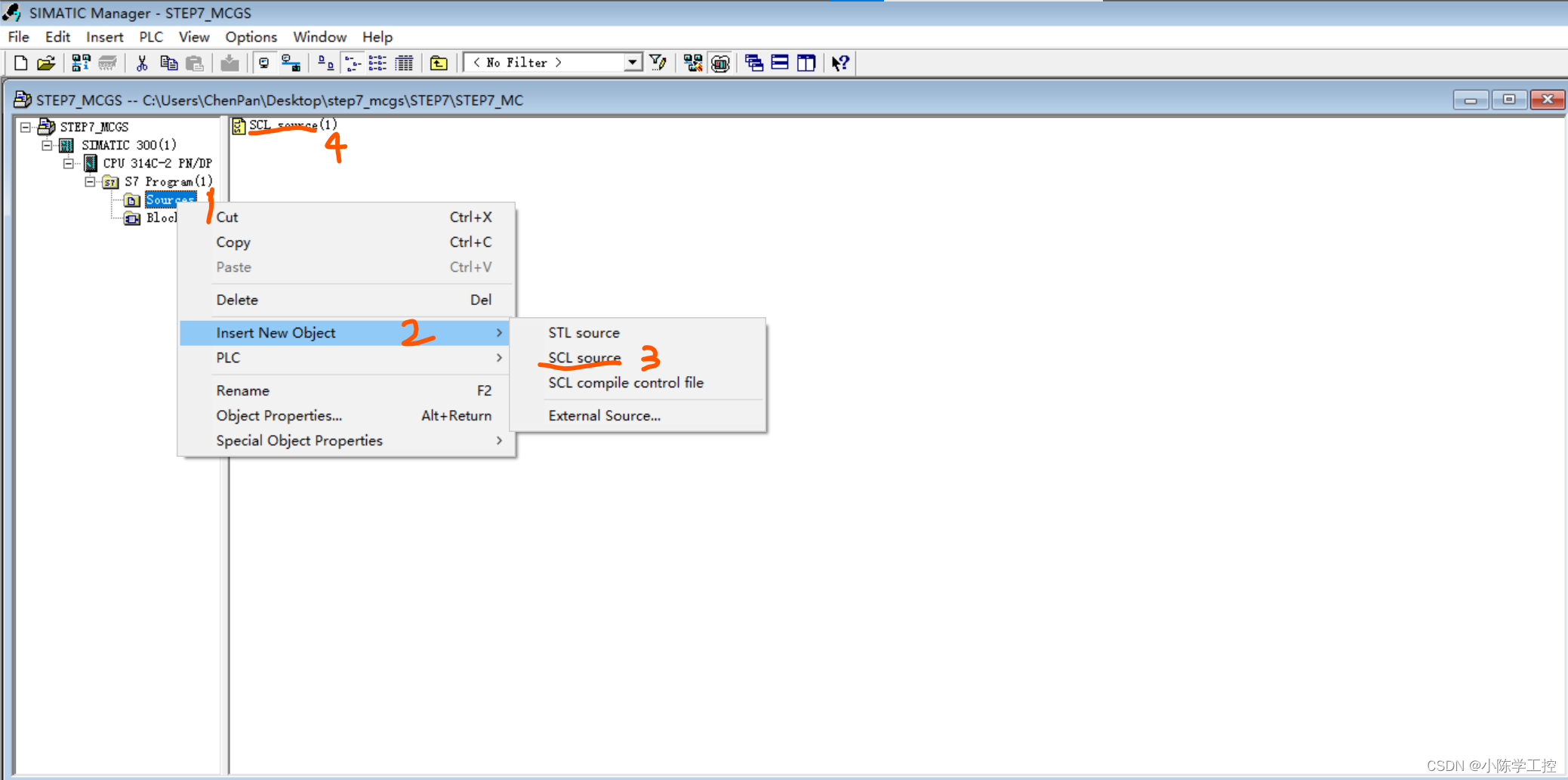Click the edit filter funnel icon
This screenshot has height=780, width=1568.
coord(658,63)
